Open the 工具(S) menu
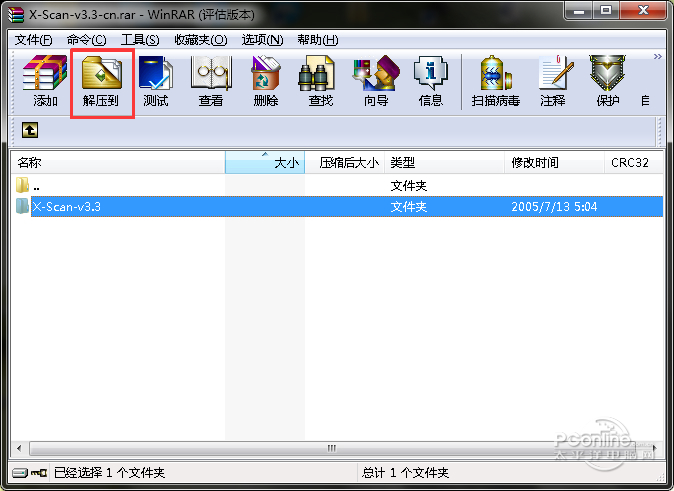674x491 pixels. pos(140,40)
